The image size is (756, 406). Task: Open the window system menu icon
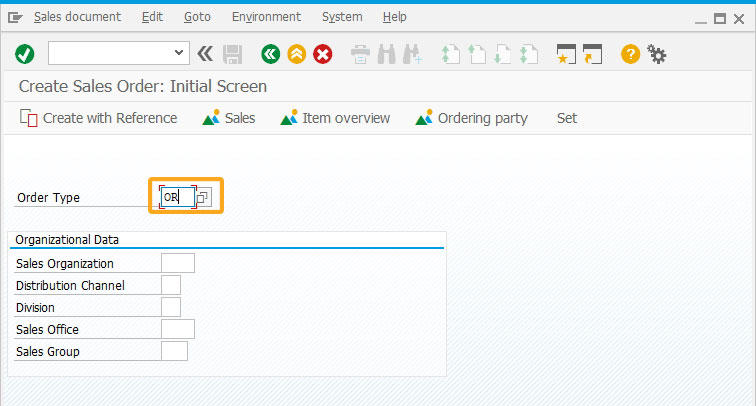click(15, 18)
